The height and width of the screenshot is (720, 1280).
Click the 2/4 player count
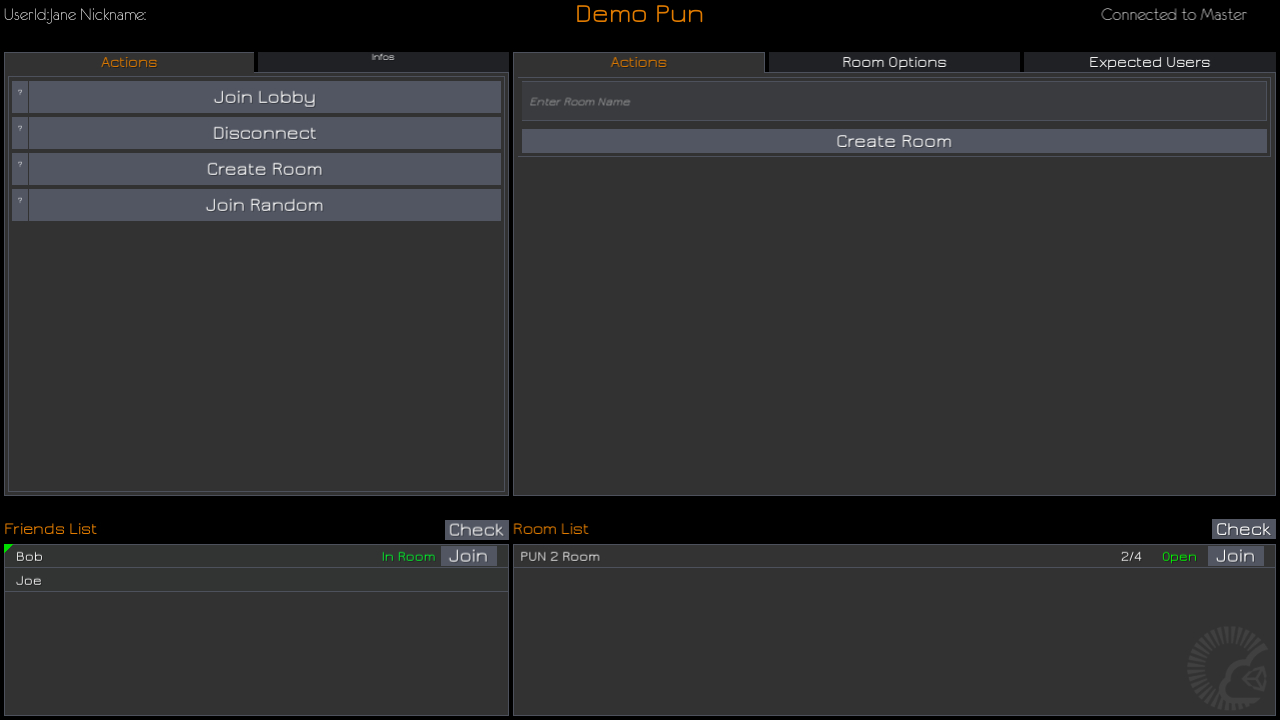1131,557
